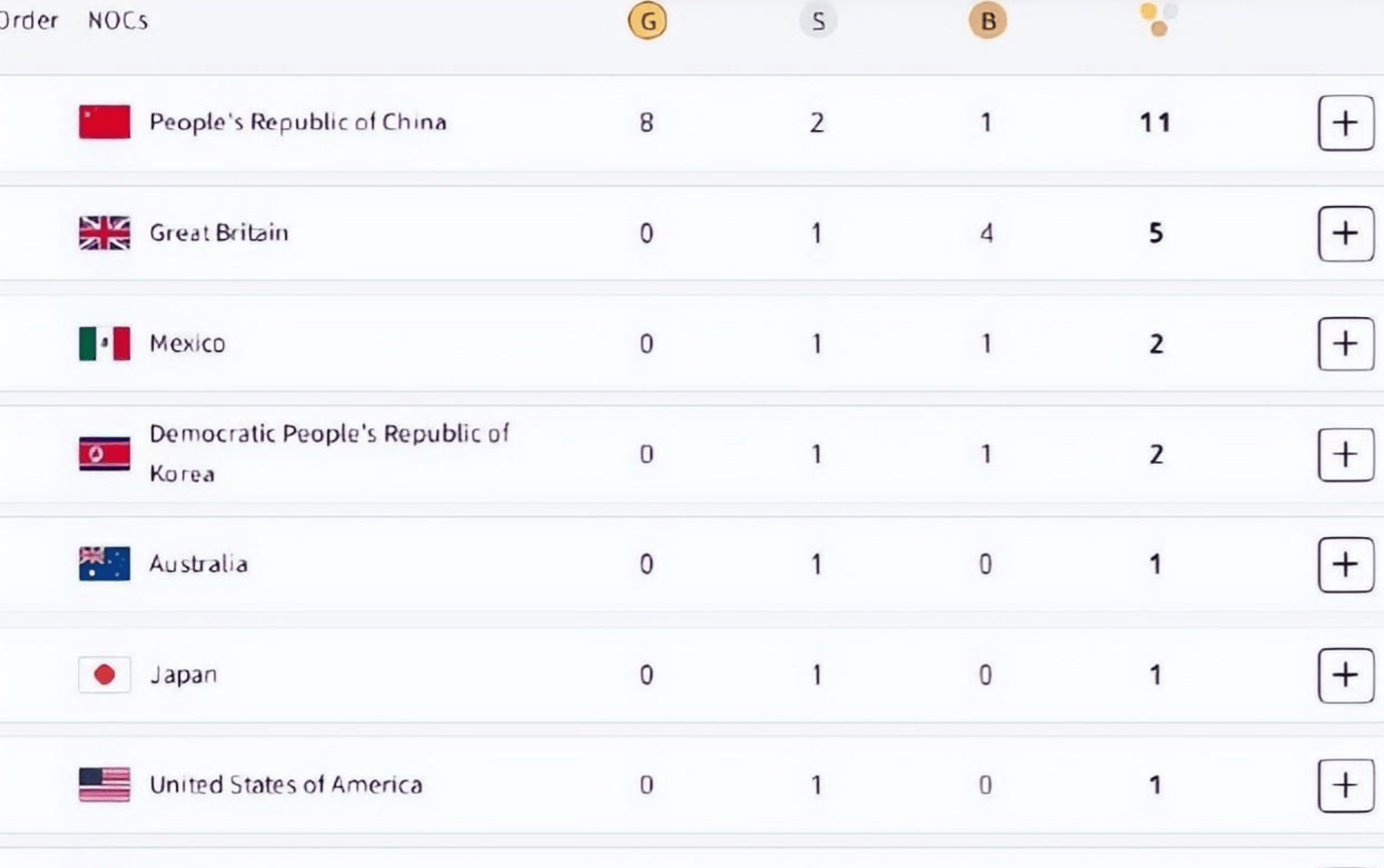The height and width of the screenshot is (868, 1384).
Task: Open the Great Britain country name link
Action: click(x=219, y=233)
